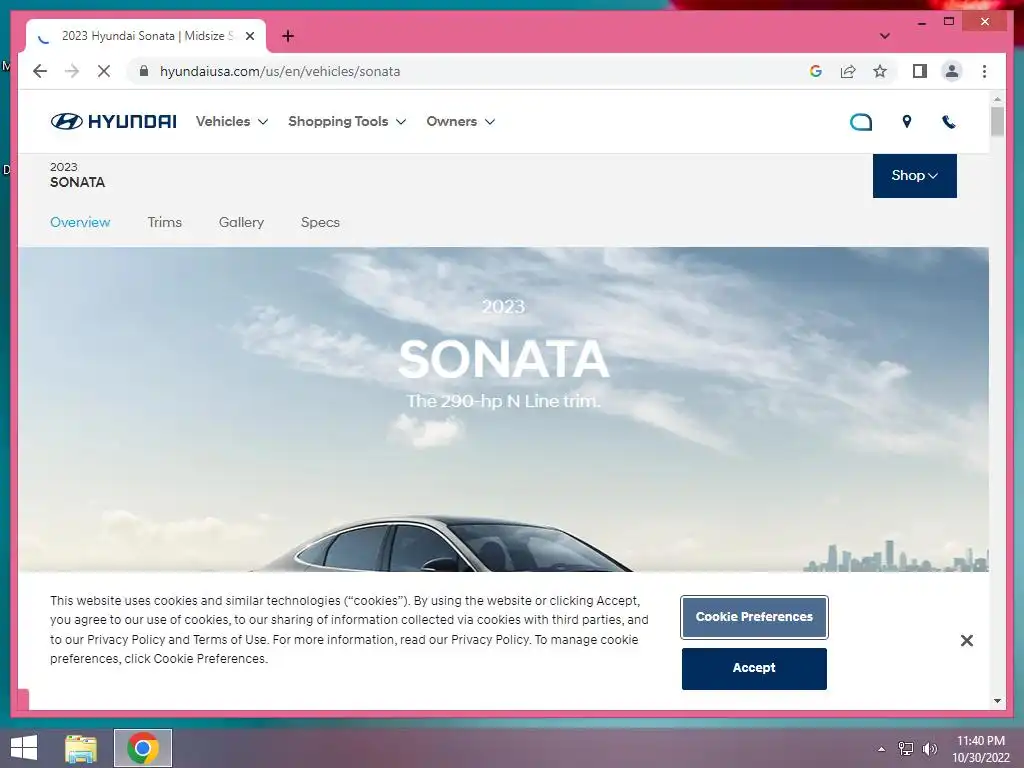Click the browser forward arrow
This screenshot has width=1024, height=768.
click(x=72, y=71)
